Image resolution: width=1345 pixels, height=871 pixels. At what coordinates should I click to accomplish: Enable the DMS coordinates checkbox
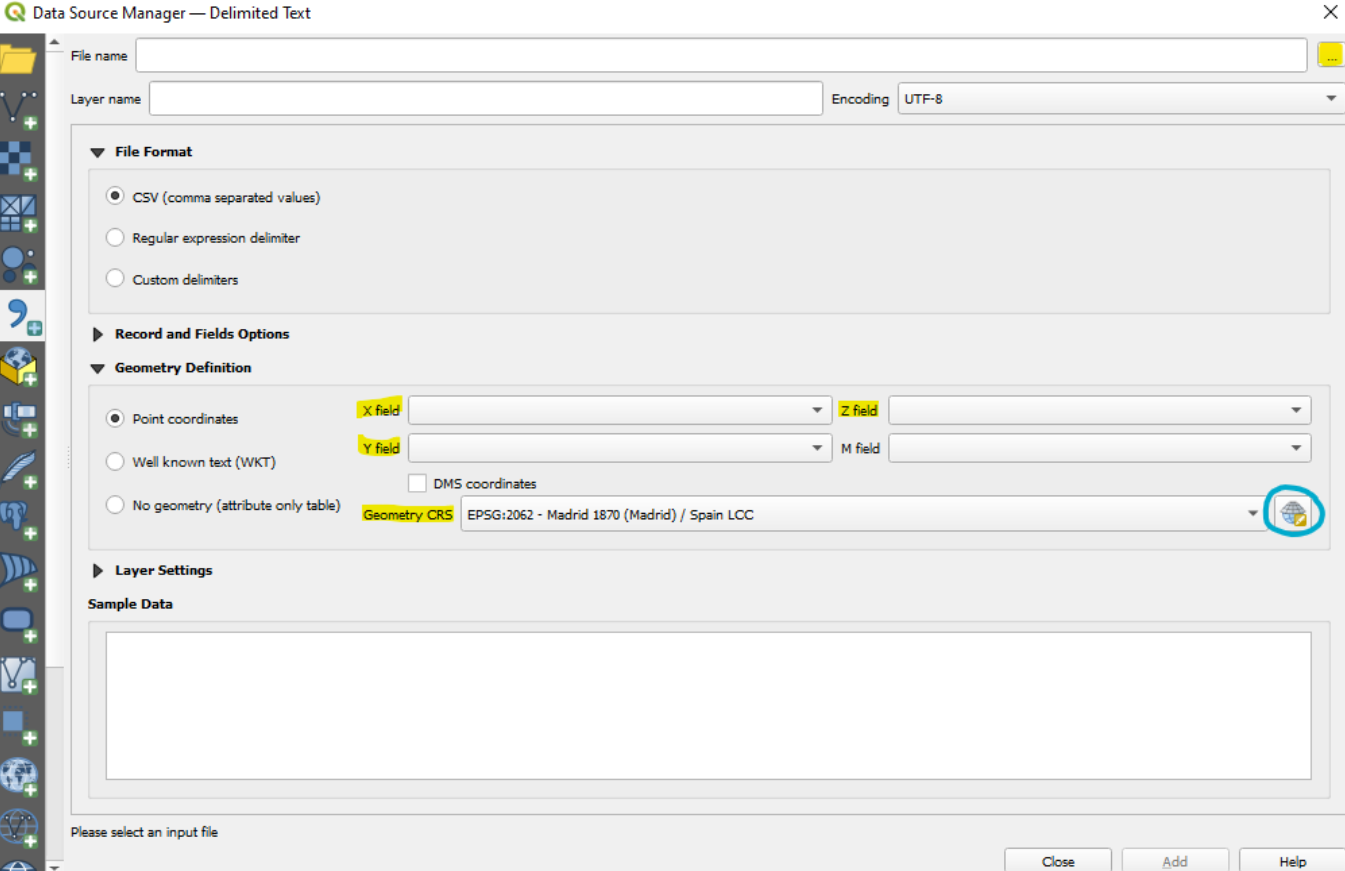click(417, 483)
